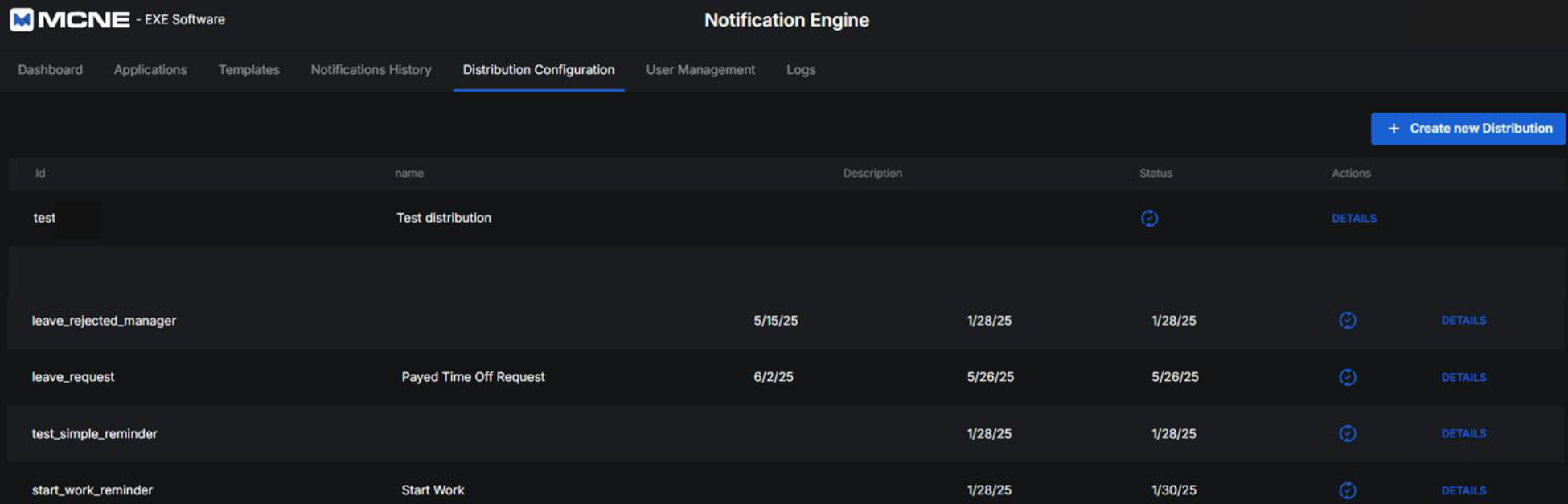1568x504 pixels.
Task: Click status icon for start_work_reminder row
Action: pos(1347,490)
